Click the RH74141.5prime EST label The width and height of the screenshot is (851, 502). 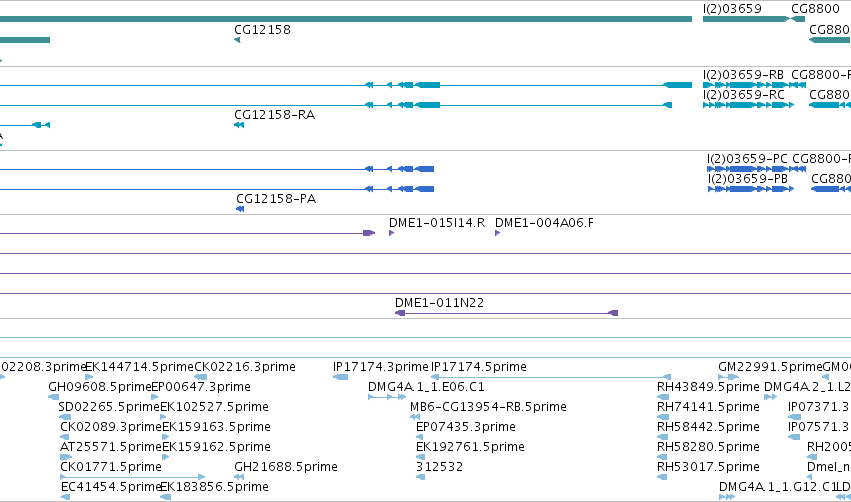coord(708,407)
